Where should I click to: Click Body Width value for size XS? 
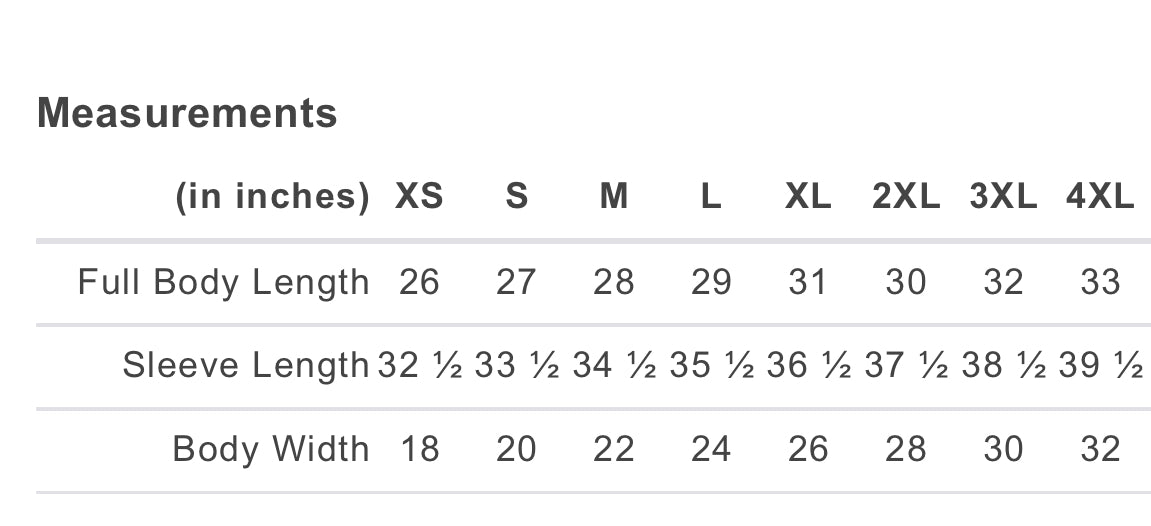pyautogui.click(x=419, y=449)
